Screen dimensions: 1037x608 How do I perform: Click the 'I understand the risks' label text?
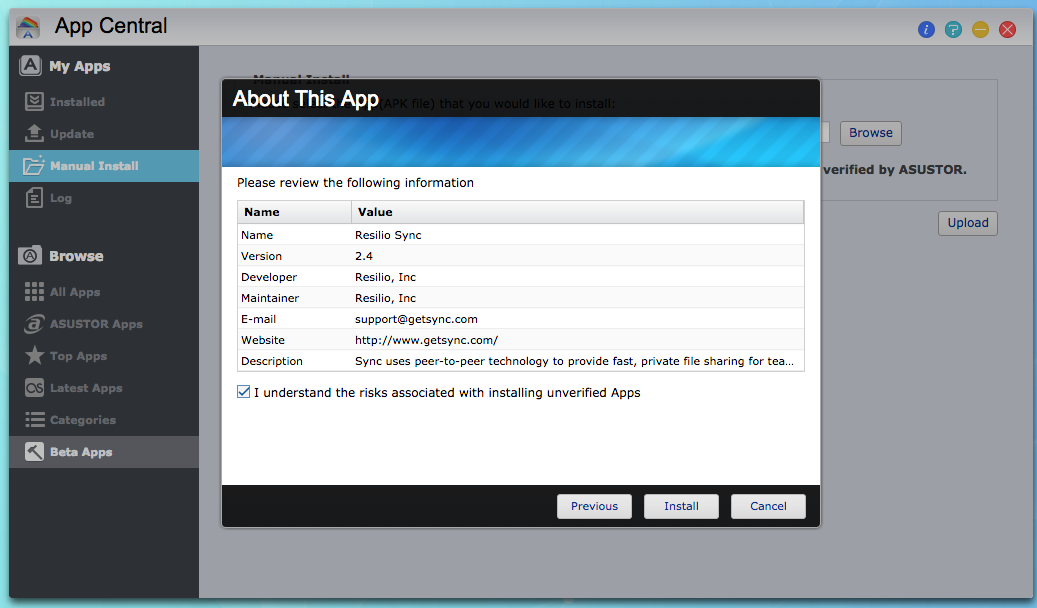pos(447,392)
